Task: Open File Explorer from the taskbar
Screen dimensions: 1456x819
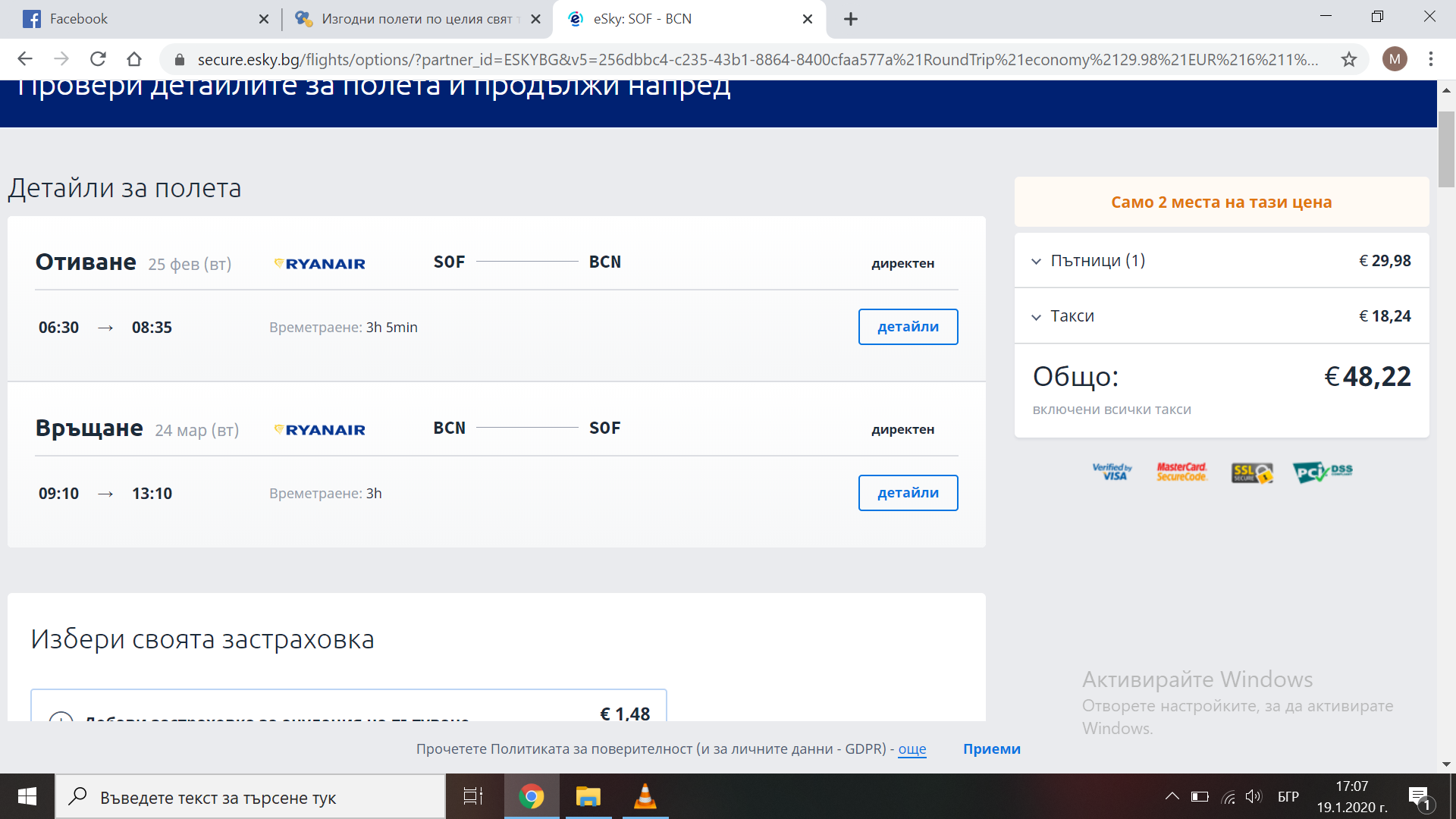Action: click(588, 796)
